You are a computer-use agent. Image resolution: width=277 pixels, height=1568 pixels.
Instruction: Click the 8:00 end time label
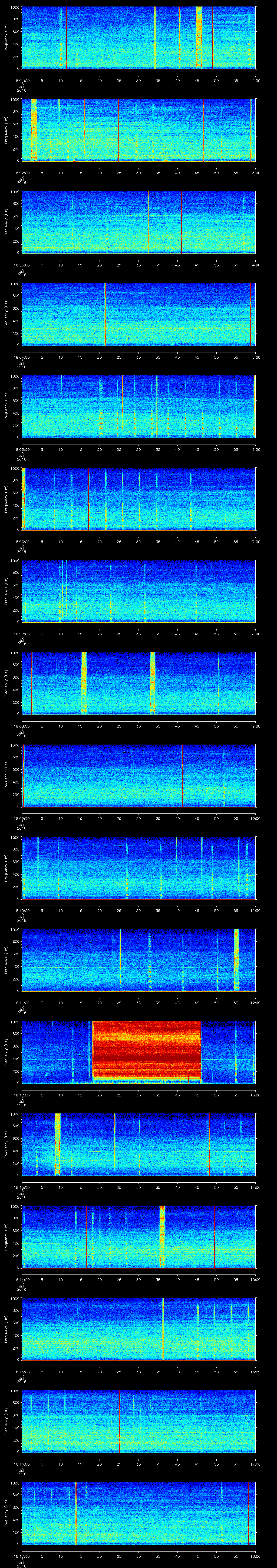tap(256, 634)
